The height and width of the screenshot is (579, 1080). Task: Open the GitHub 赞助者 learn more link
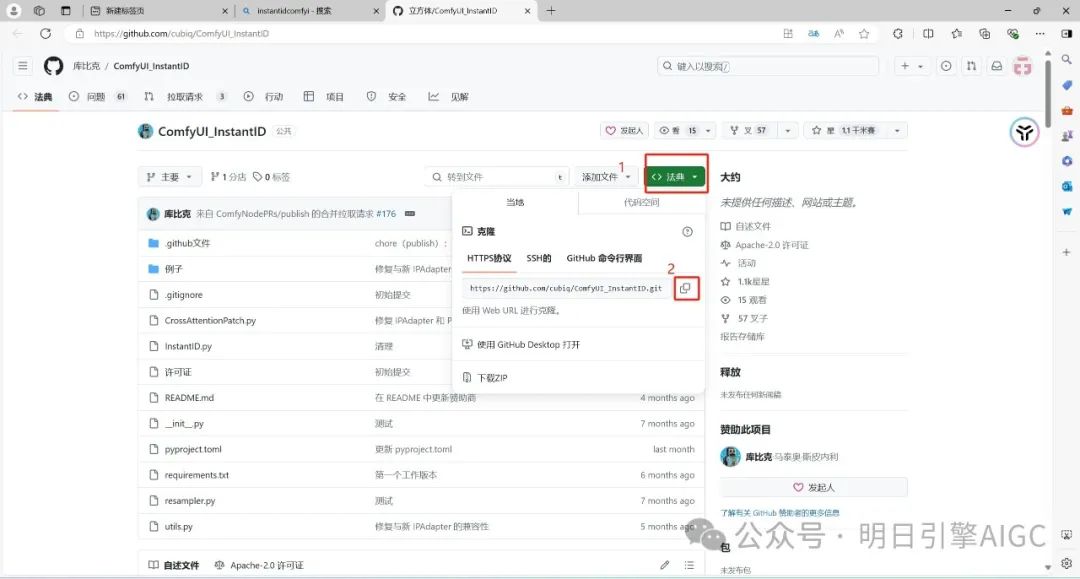[780, 513]
